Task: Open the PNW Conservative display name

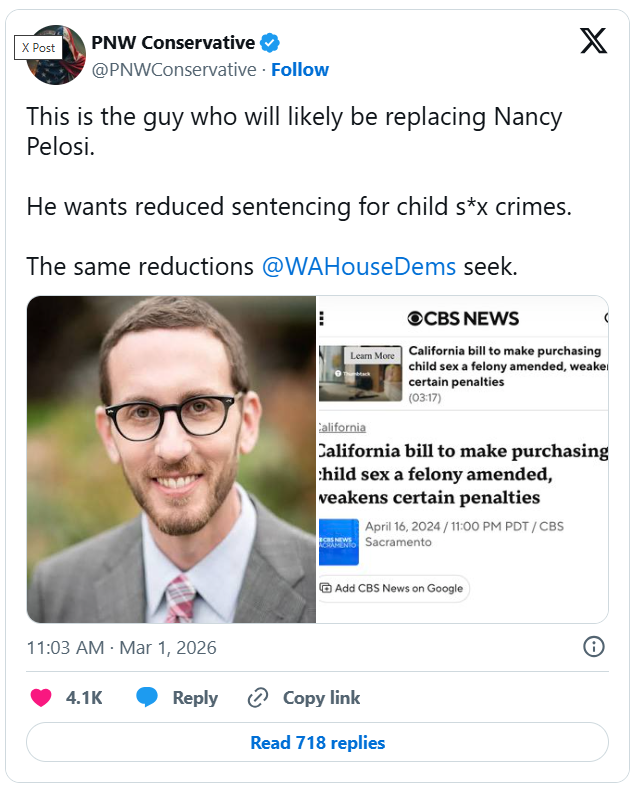Action: pyautogui.click(x=173, y=43)
